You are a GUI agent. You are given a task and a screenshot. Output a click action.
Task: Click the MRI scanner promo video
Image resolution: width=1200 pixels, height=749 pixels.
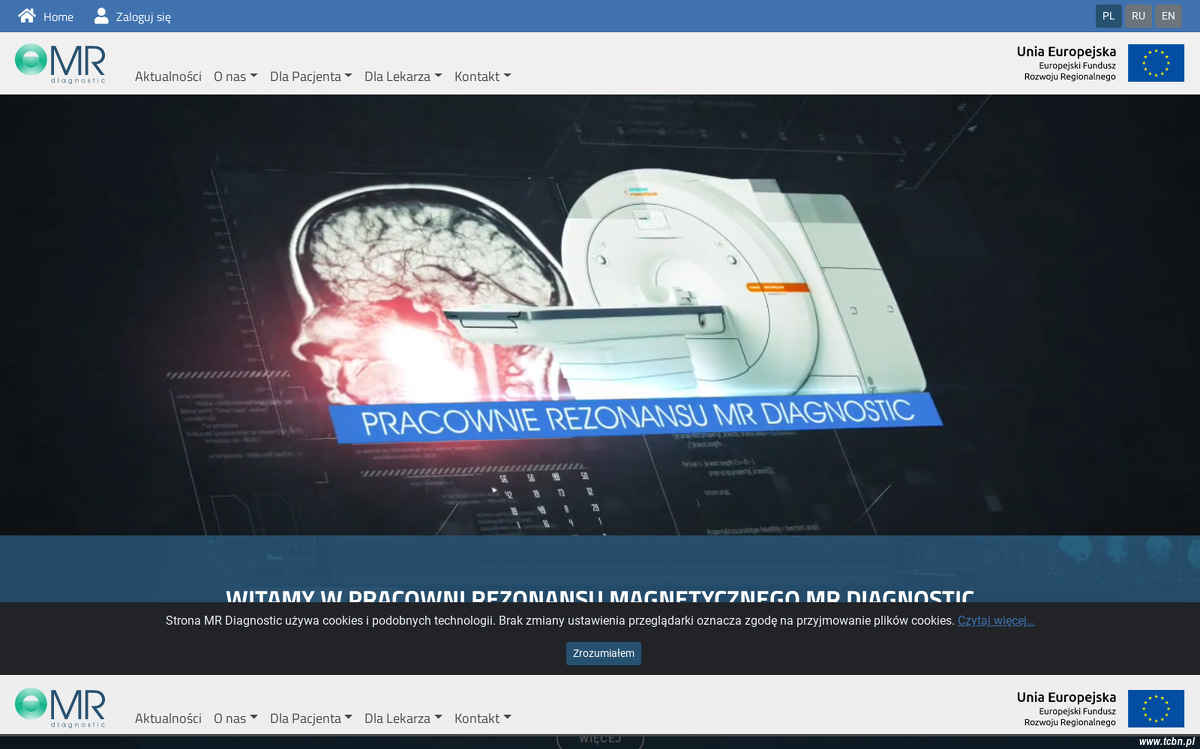tap(600, 315)
